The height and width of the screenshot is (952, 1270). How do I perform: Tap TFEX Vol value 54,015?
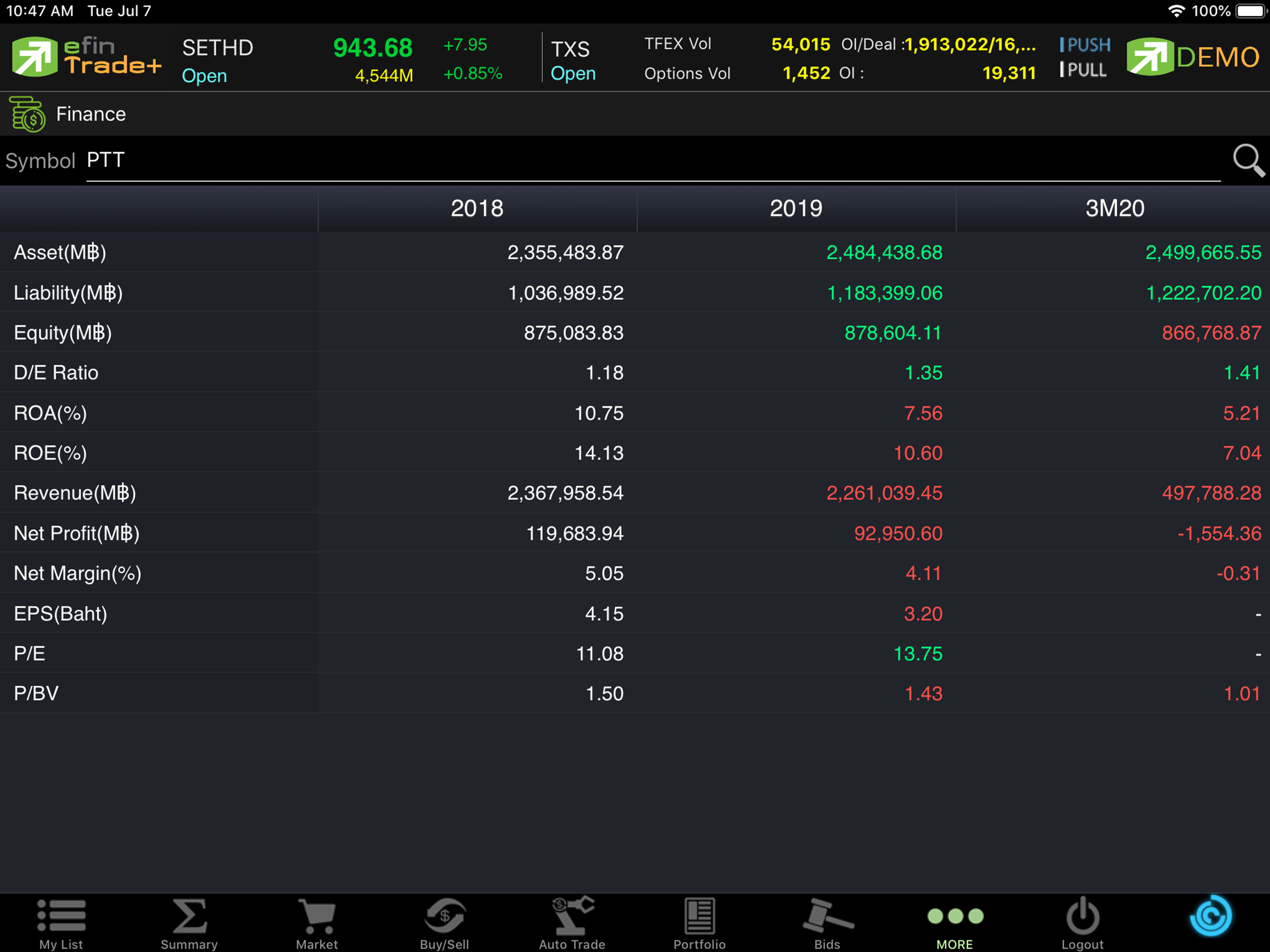[800, 44]
